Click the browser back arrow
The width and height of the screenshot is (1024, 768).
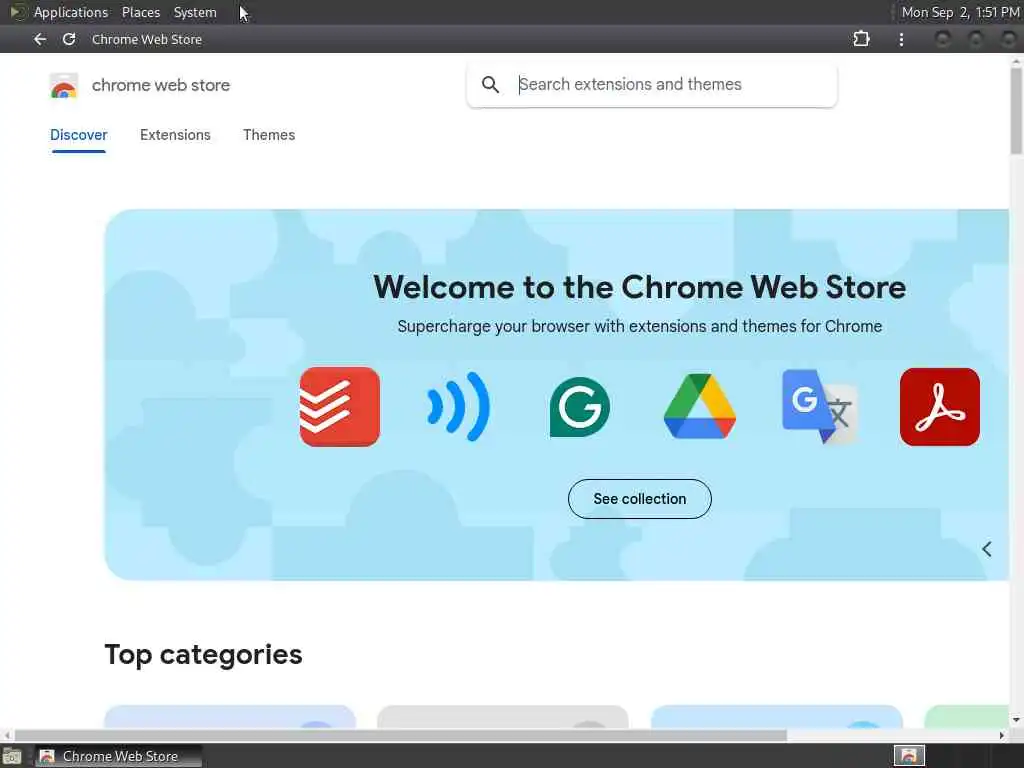(x=40, y=39)
